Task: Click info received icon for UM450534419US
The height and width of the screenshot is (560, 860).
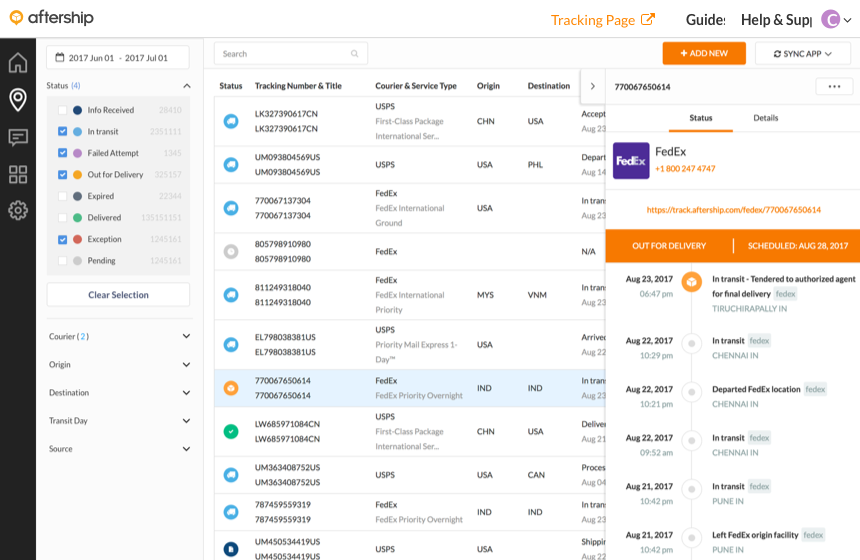Action: coord(231,549)
